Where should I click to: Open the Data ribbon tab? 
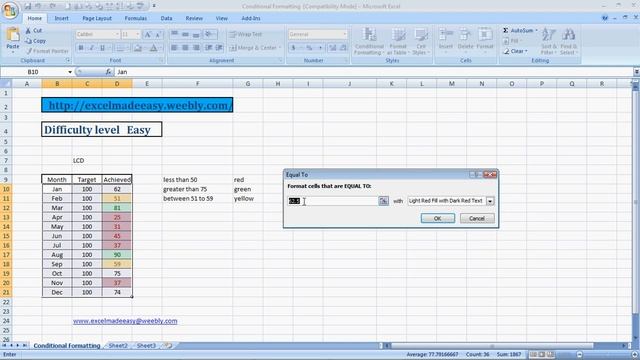(166, 18)
